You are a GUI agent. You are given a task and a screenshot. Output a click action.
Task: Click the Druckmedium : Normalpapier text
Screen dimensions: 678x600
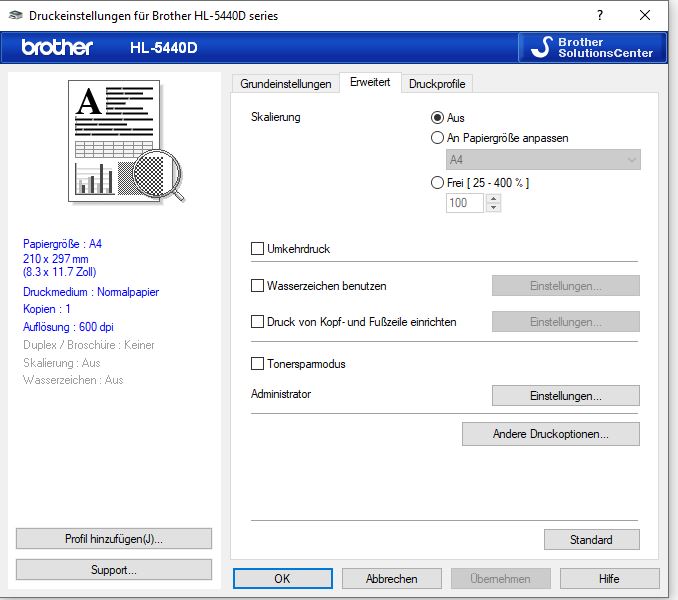click(x=91, y=292)
